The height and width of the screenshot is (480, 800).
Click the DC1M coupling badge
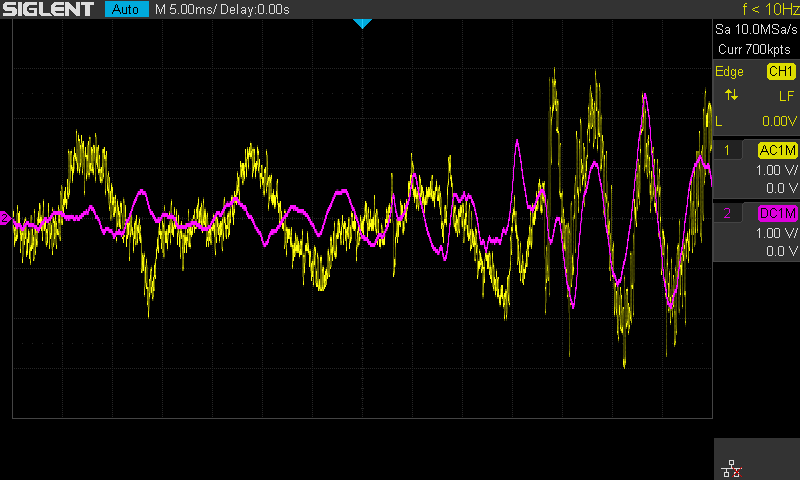777,213
